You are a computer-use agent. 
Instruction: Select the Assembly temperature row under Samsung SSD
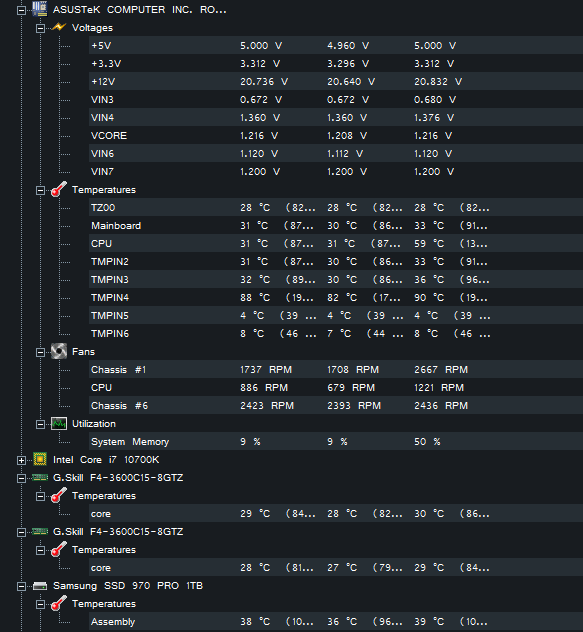[336, 622]
